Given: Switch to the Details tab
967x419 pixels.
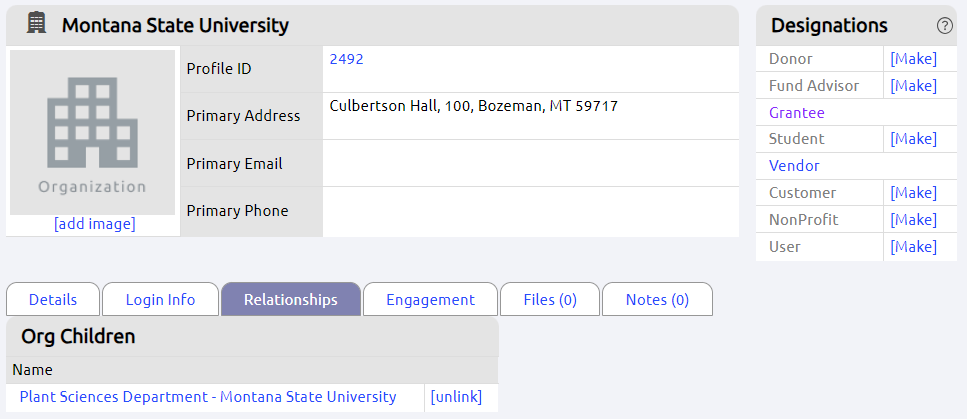Looking at the screenshot, I should tap(53, 299).
